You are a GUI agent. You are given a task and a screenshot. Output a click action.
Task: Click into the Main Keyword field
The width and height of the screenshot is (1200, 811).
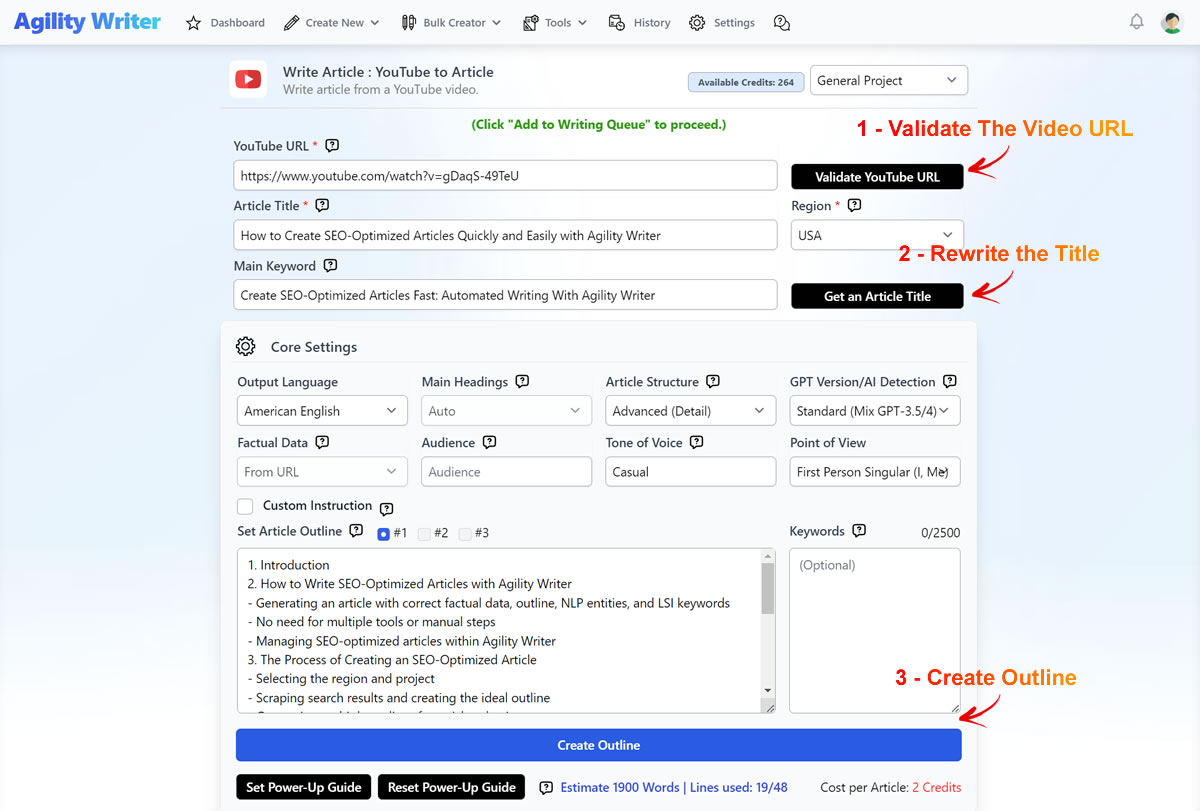pyautogui.click(x=505, y=295)
